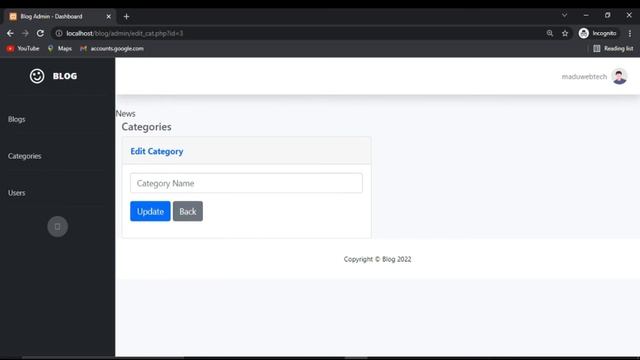Close the Blog Admin tab
Screen dimensions: 640x360
(x=108, y=17)
